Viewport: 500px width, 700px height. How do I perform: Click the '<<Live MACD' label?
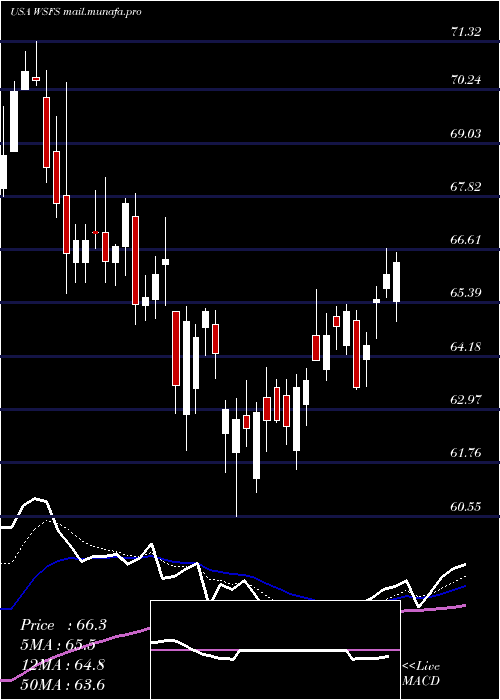pos(421,673)
